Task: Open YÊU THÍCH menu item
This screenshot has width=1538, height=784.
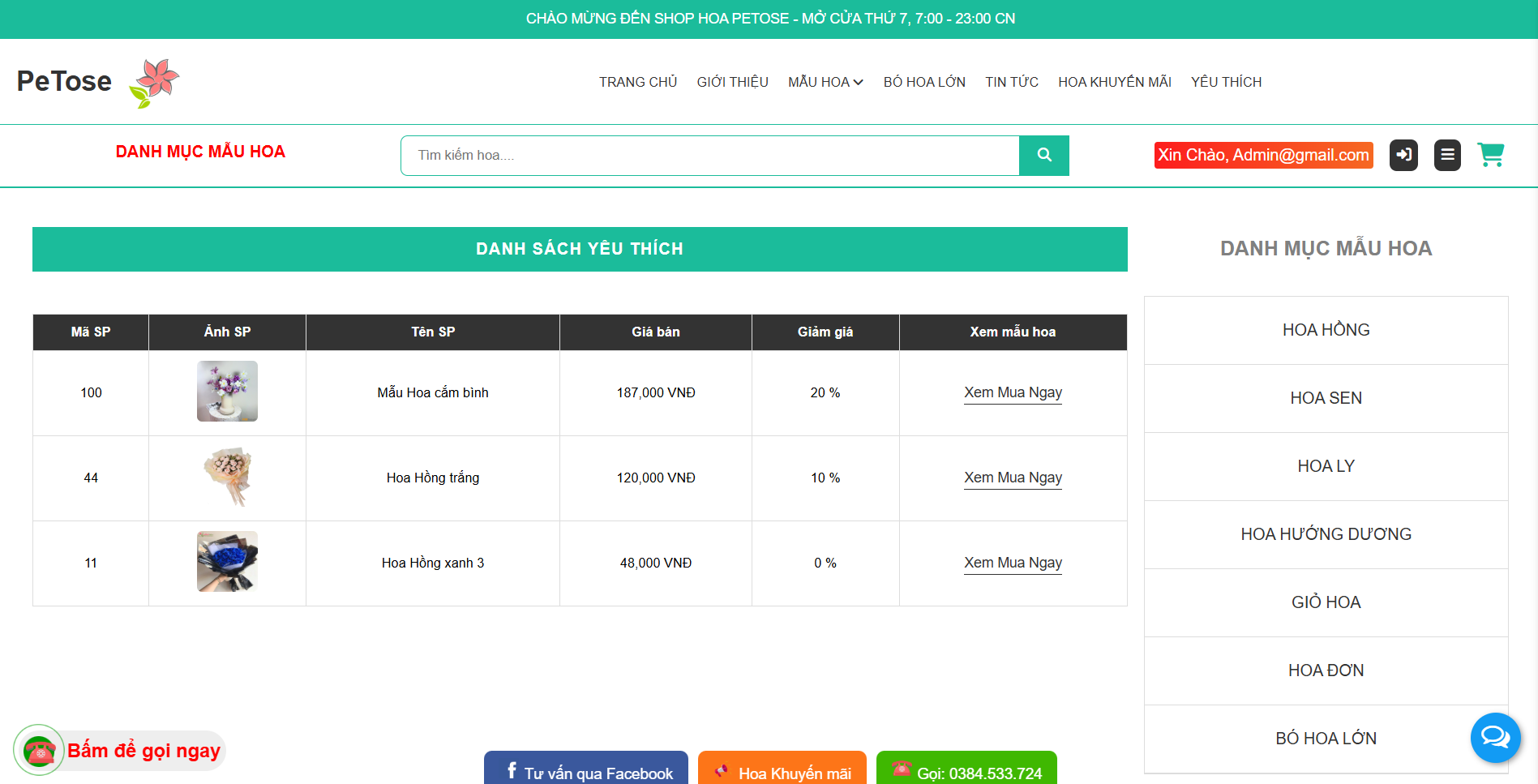Action: 1226,82
